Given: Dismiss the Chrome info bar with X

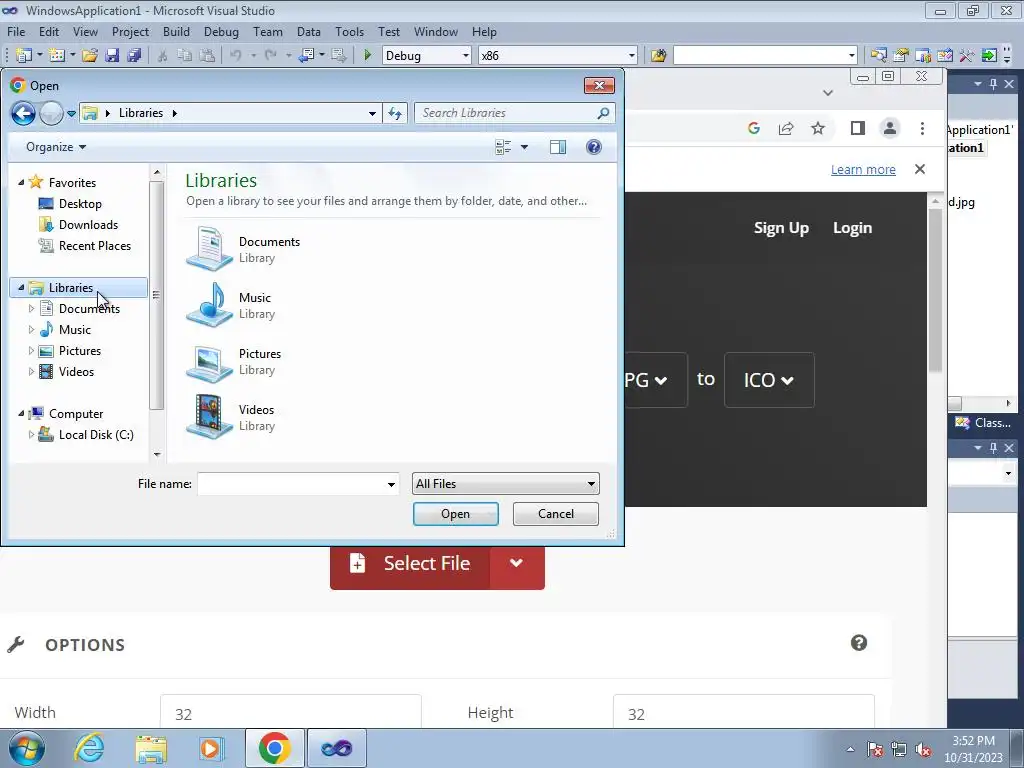Looking at the screenshot, I should pyautogui.click(x=920, y=169).
